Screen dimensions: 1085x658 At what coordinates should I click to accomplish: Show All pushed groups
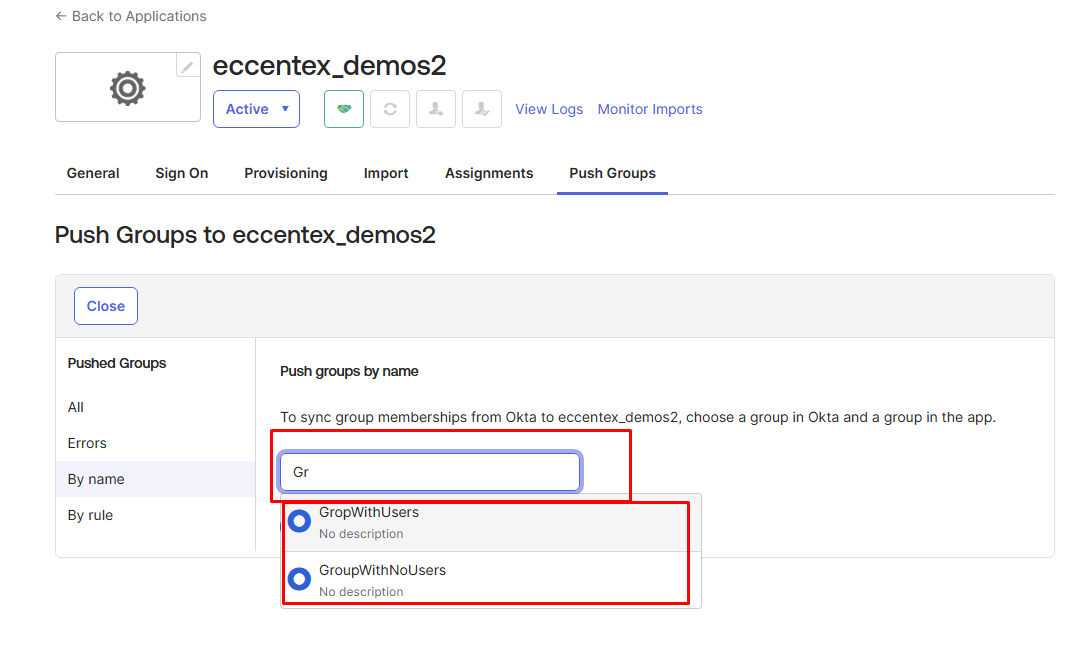click(x=75, y=408)
